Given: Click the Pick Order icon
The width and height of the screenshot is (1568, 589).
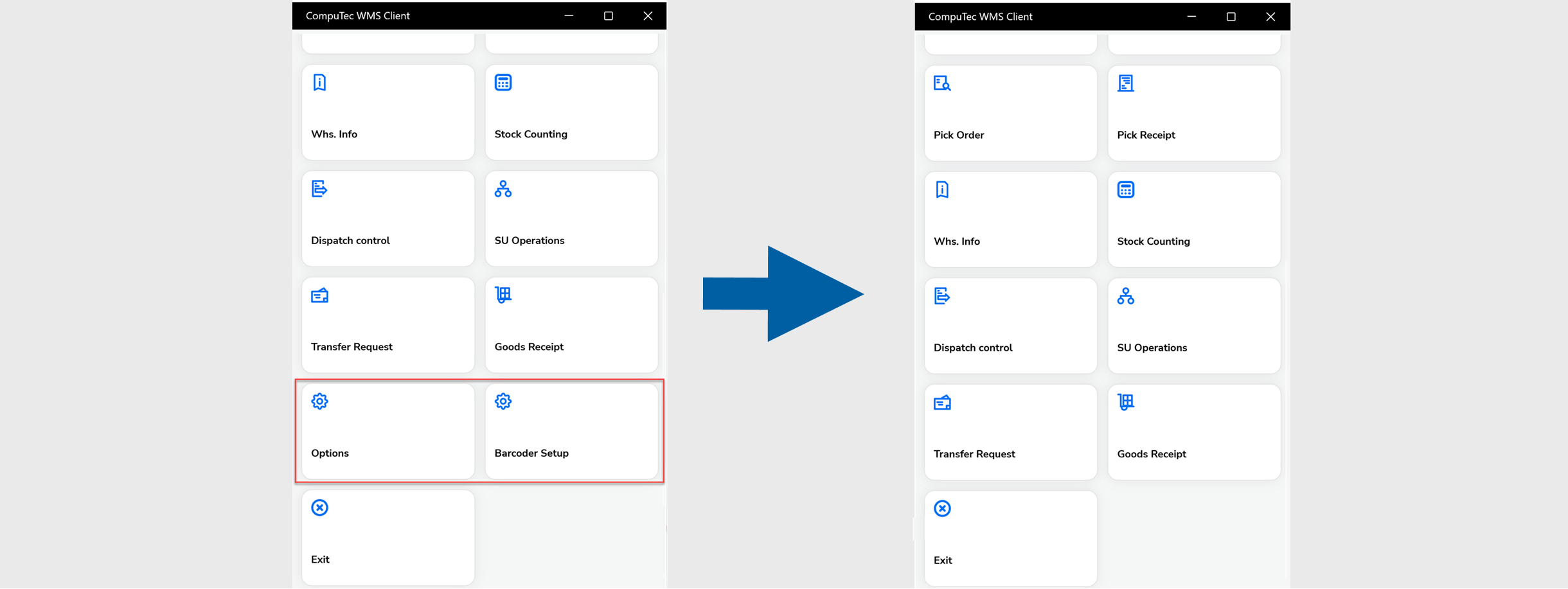Looking at the screenshot, I should (x=942, y=84).
